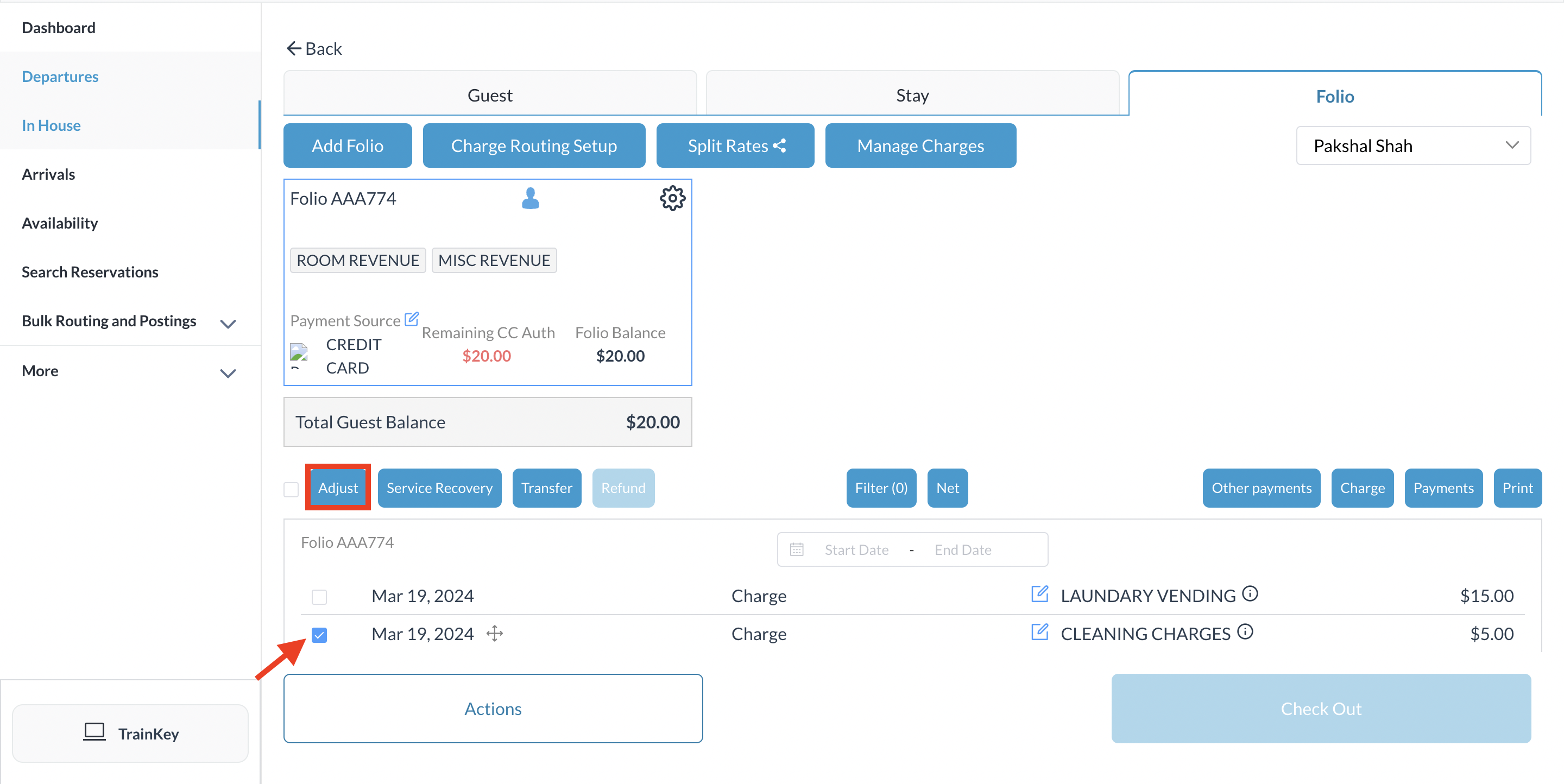Image resolution: width=1564 pixels, height=784 pixels.
Task: Click the move icon beside Mar 19 date
Action: (x=495, y=634)
